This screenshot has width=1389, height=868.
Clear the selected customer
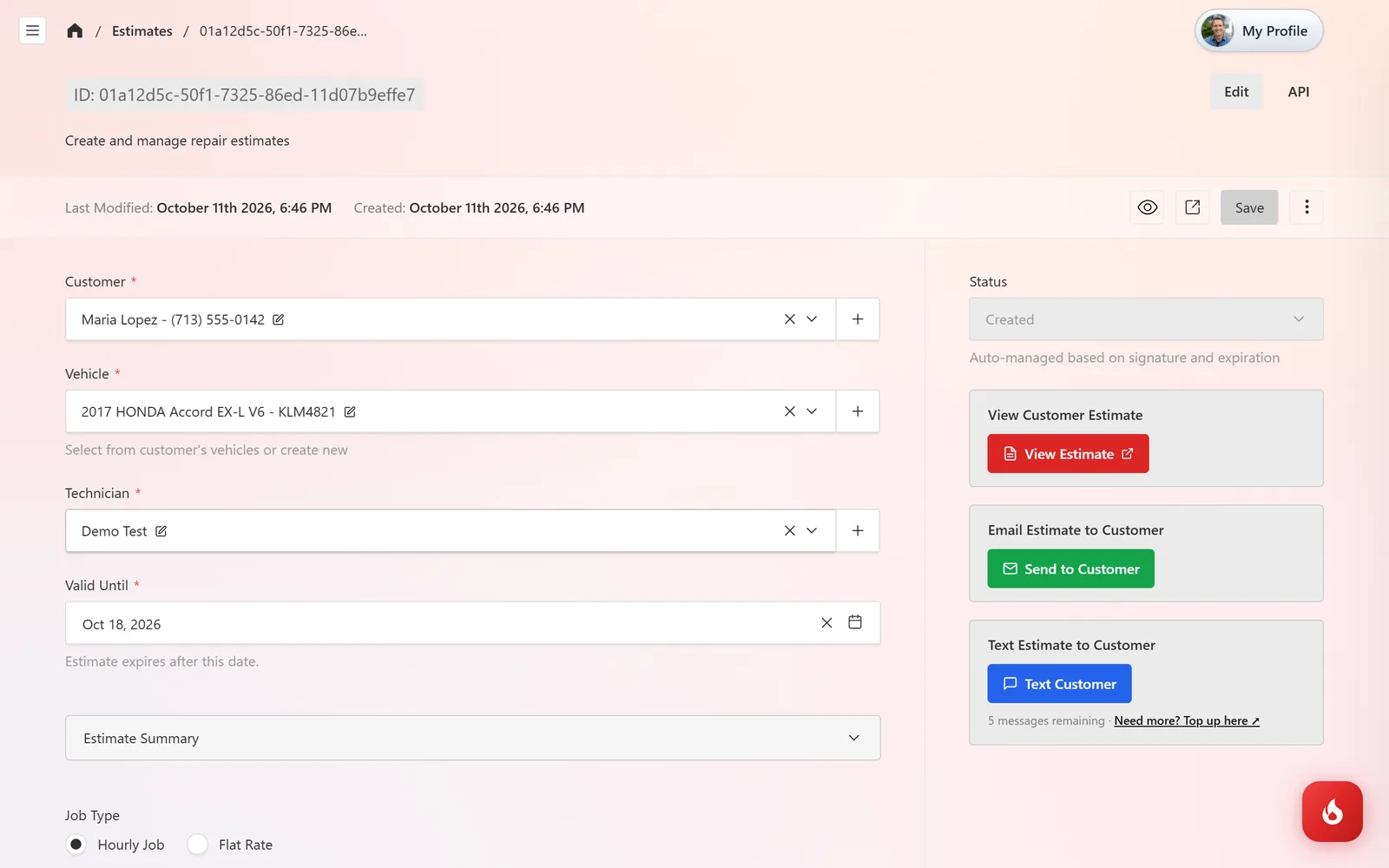tap(790, 319)
